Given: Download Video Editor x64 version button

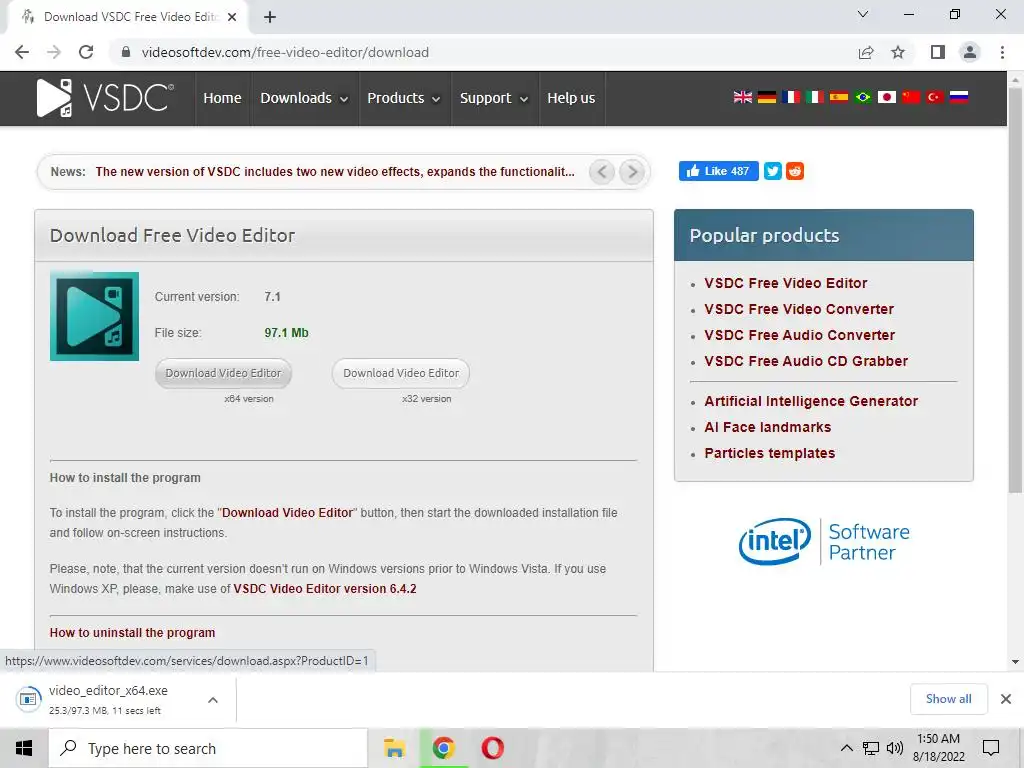Looking at the screenshot, I should tap(223, 374).
